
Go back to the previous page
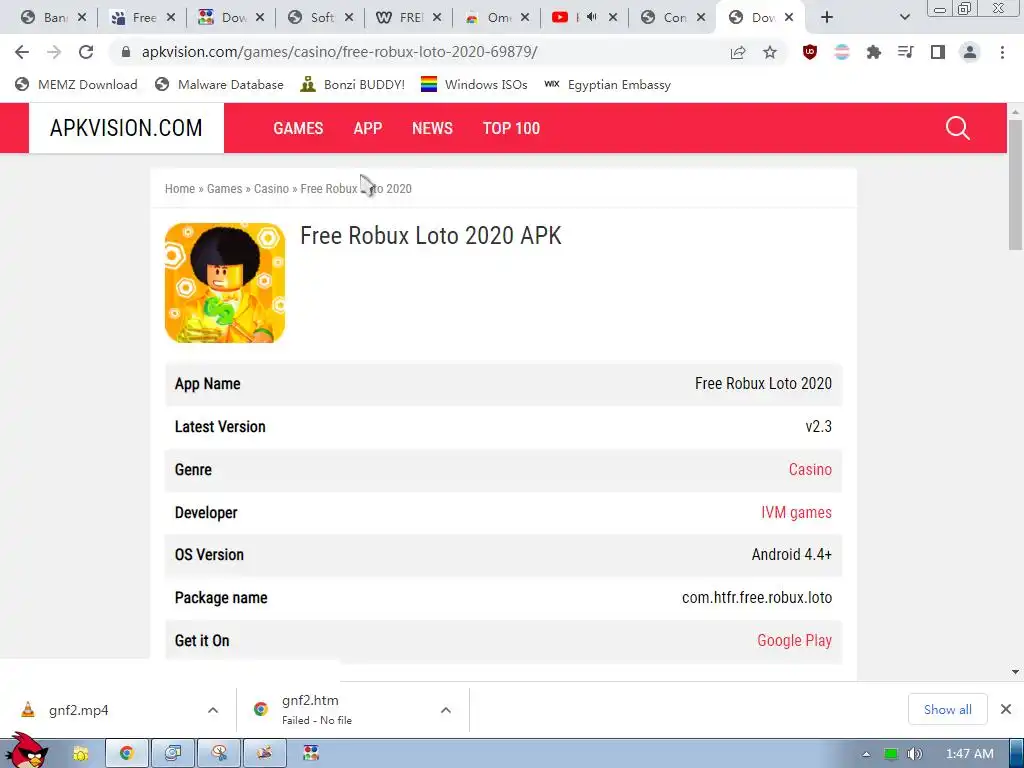pos(22,52)
